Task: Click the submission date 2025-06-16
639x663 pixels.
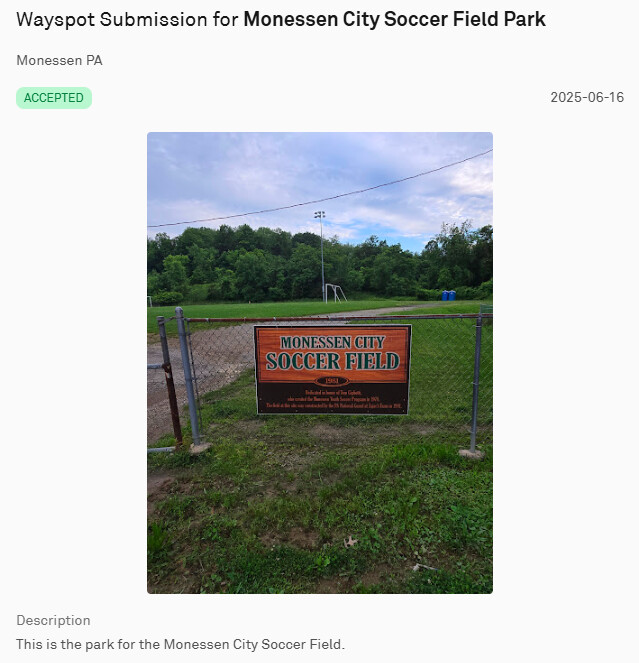Action: click(587, 97)
